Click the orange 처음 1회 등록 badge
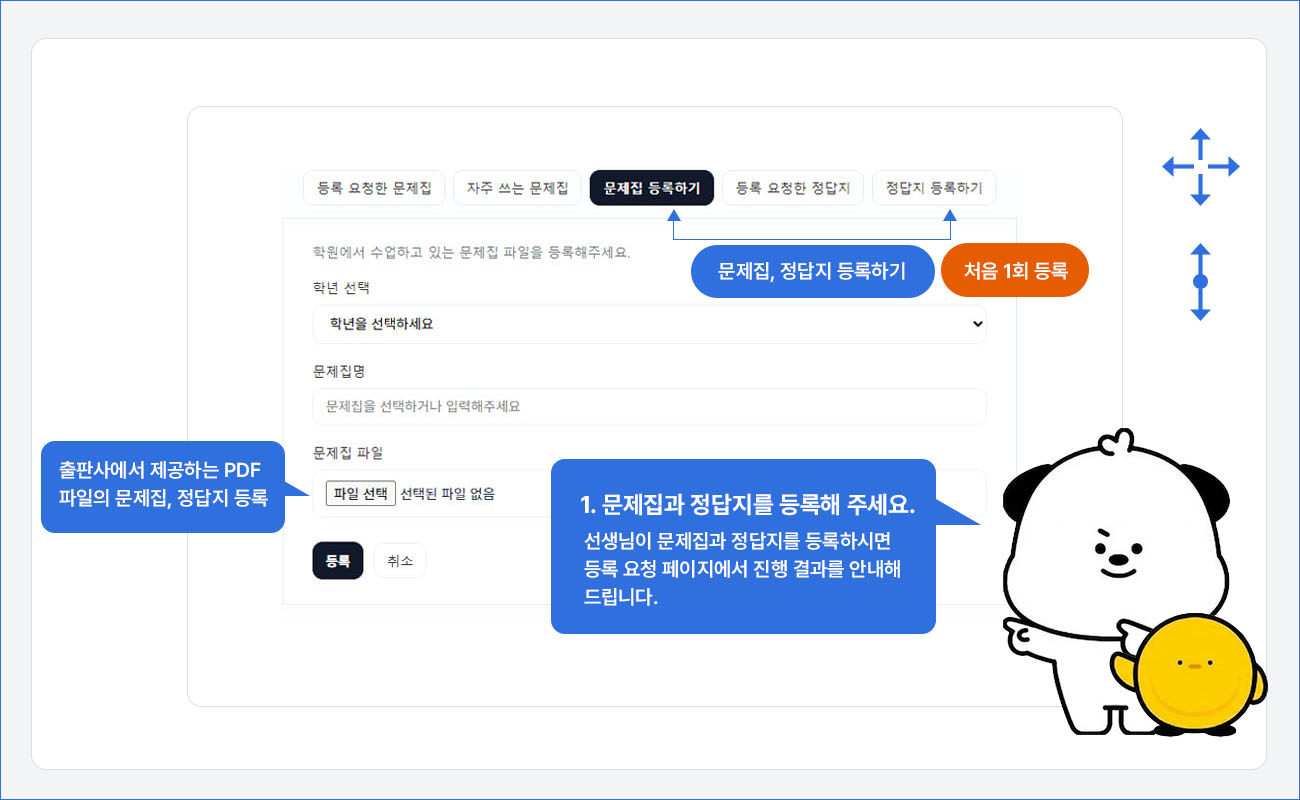Image resolution: width=1300 pixels, height=800 pixels. click(x=1015, y=271)
